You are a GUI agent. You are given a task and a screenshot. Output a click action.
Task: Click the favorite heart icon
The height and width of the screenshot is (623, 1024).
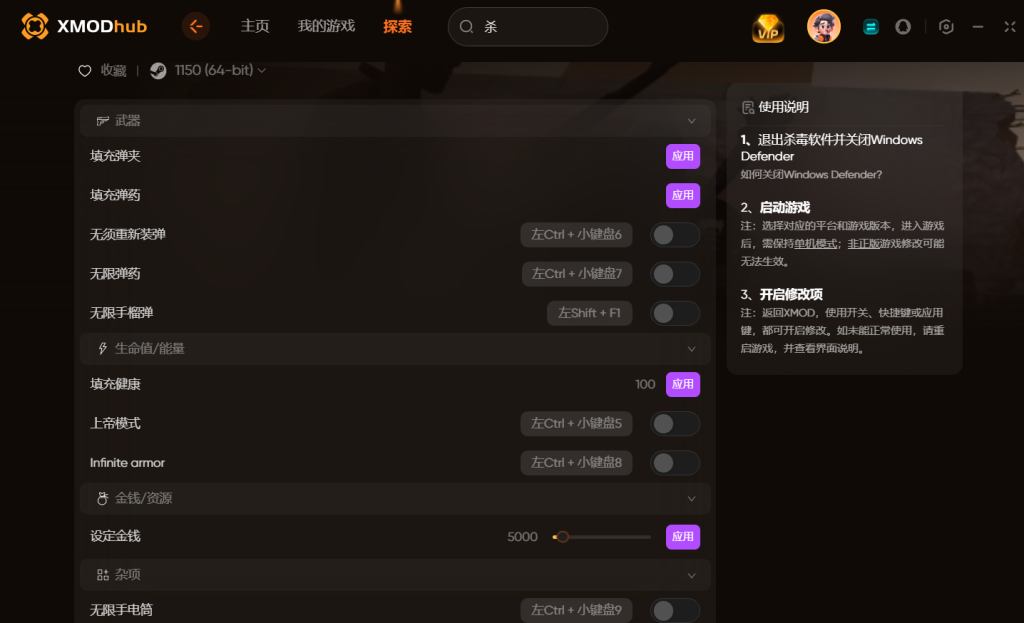[85, 71]
